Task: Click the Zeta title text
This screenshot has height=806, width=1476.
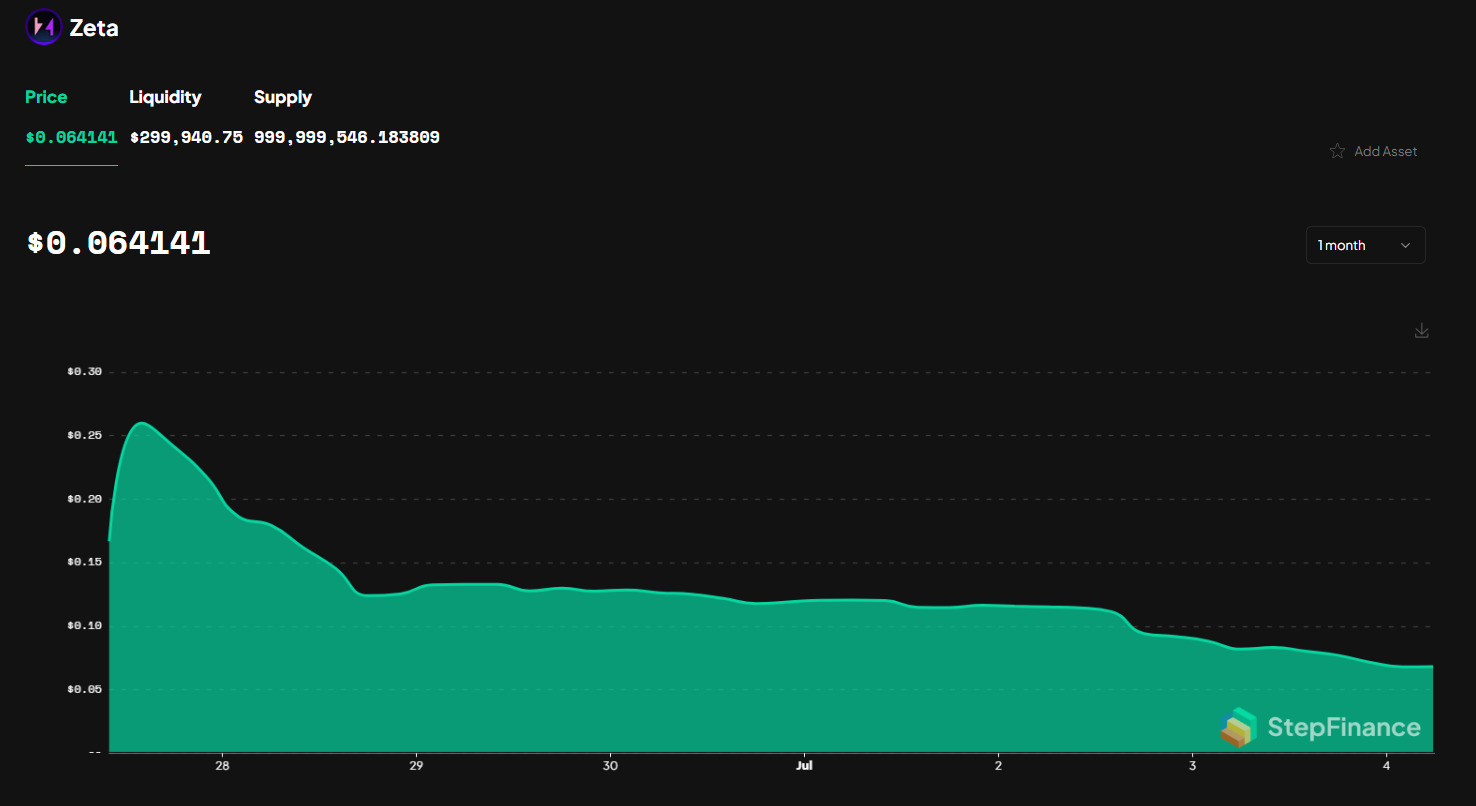Action: coord(94,27)
